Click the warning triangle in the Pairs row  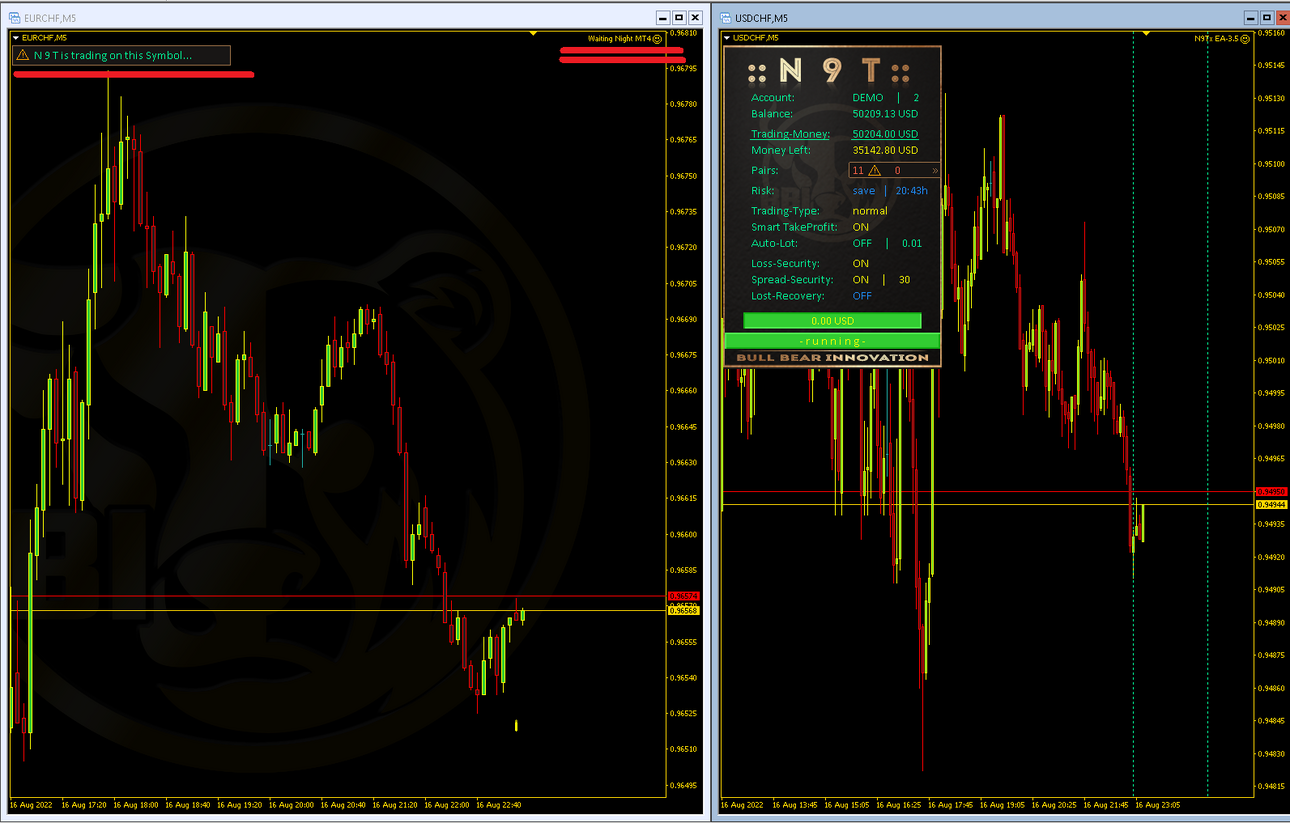(874, 170)
